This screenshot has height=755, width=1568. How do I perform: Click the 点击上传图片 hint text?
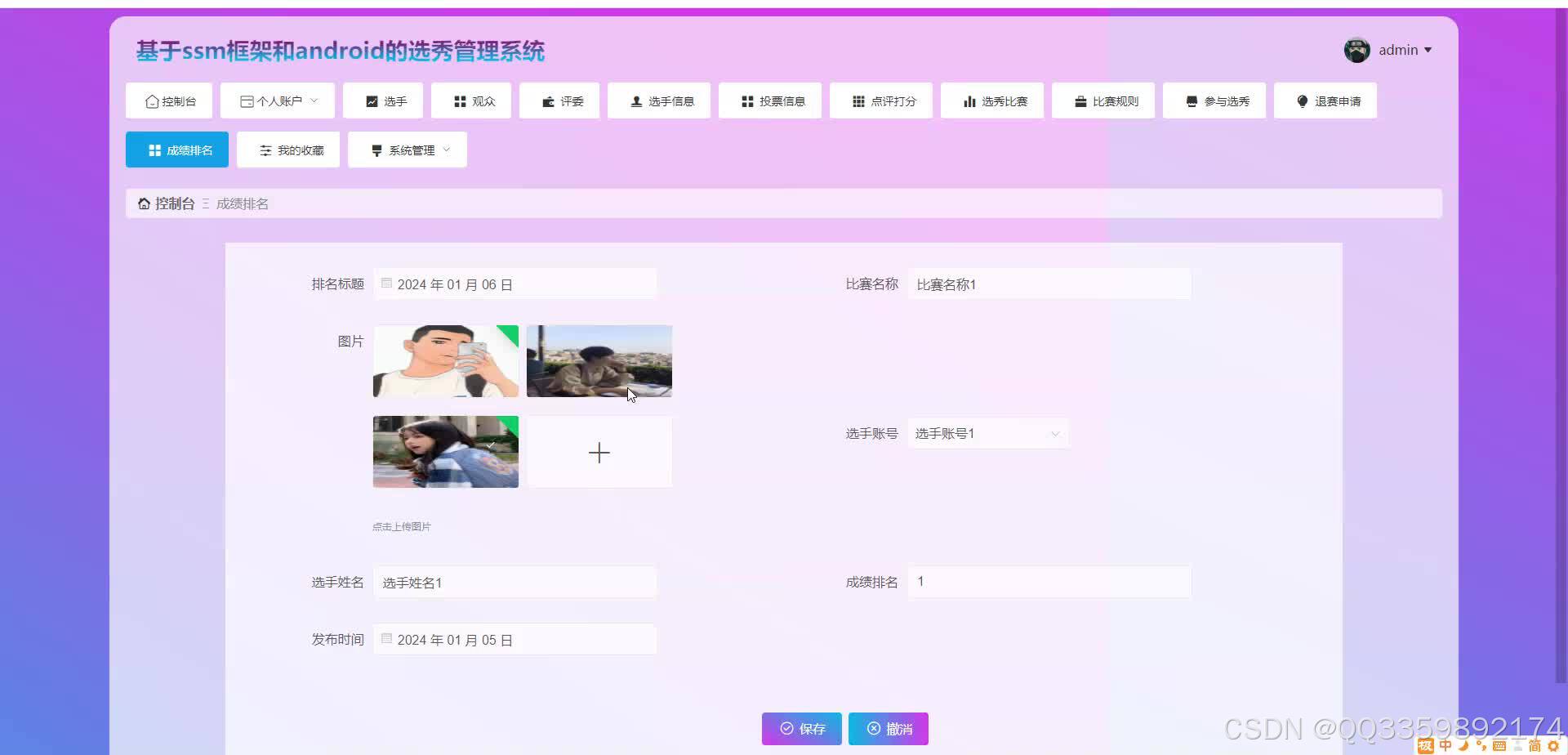point(402,526)
